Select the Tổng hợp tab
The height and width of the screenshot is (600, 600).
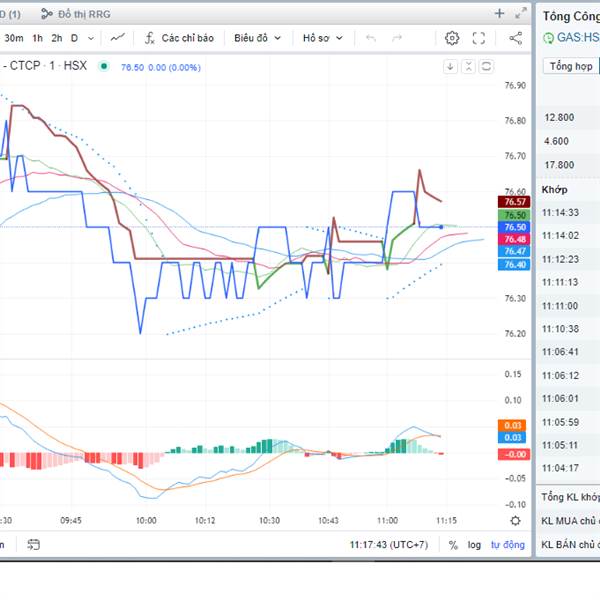click(570, 66)
